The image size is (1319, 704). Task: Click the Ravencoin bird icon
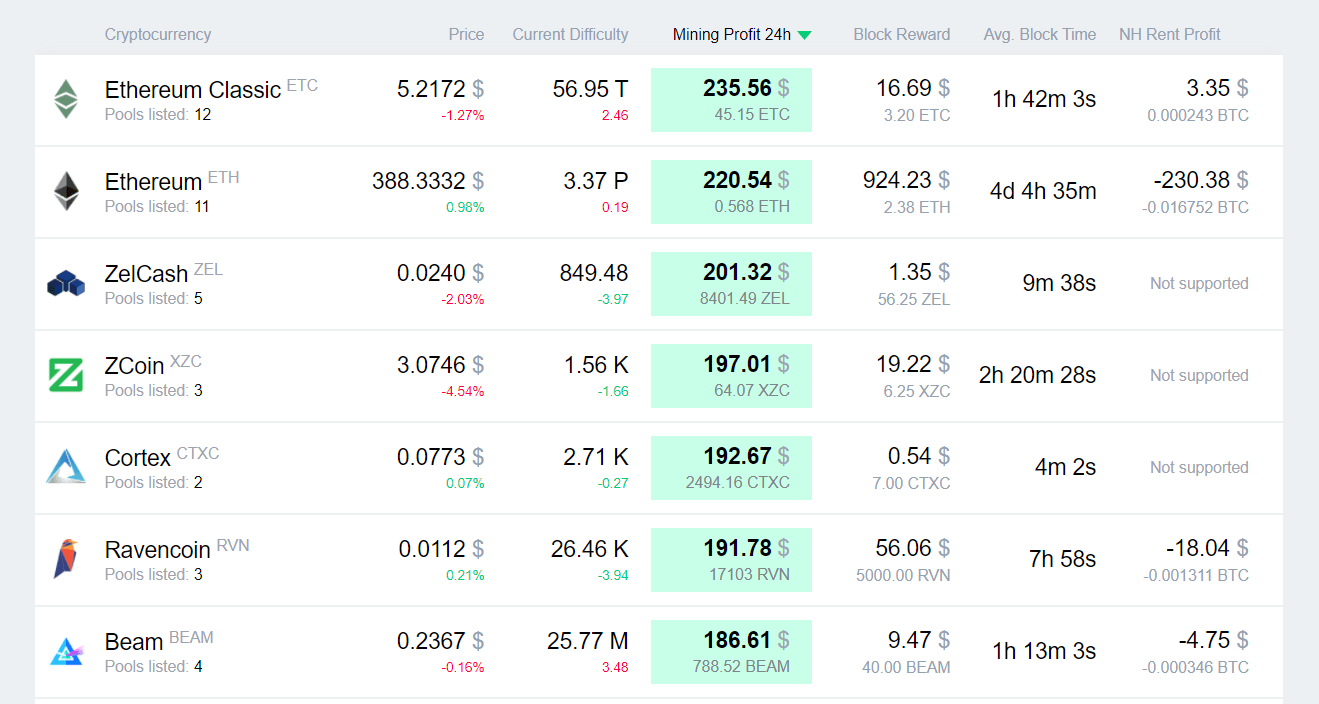[66, 559]
